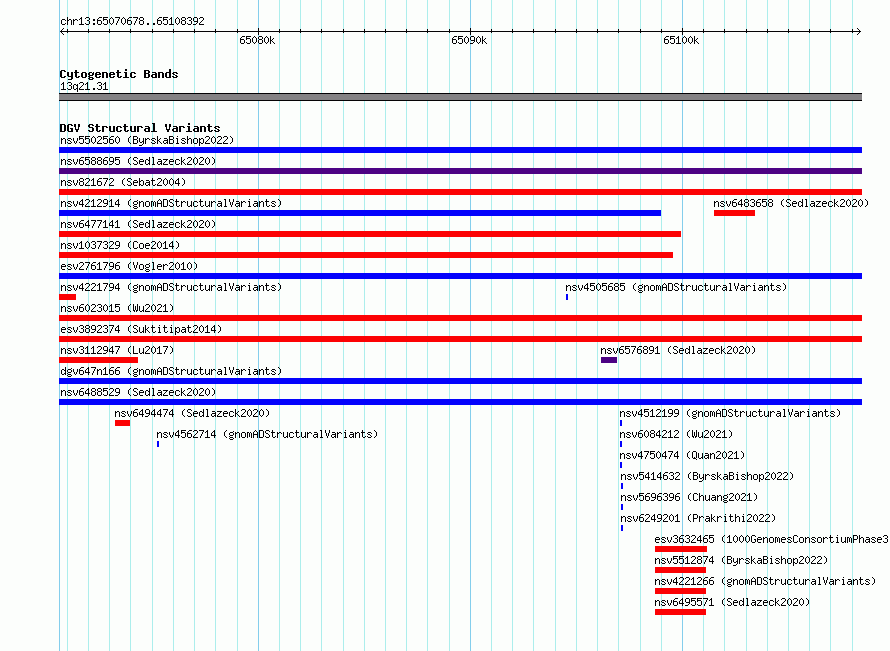Click the Cytogenetic Bands track title
Viewport: 890px width, 651px height.
pos(119,74)
